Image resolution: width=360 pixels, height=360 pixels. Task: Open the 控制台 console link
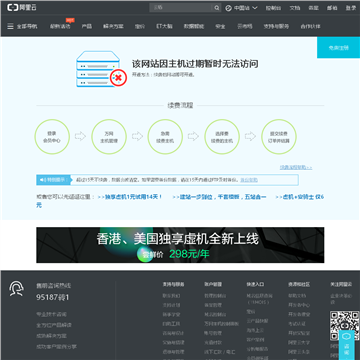273,8
